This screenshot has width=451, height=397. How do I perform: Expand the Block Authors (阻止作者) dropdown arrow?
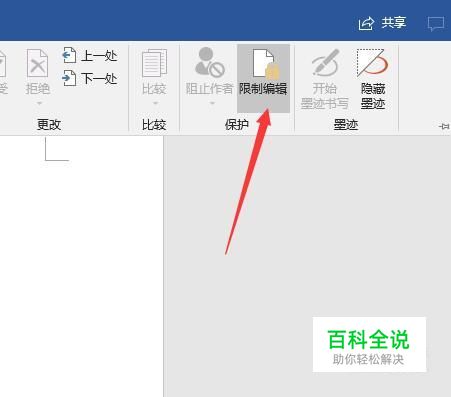[x=212, y=103]
